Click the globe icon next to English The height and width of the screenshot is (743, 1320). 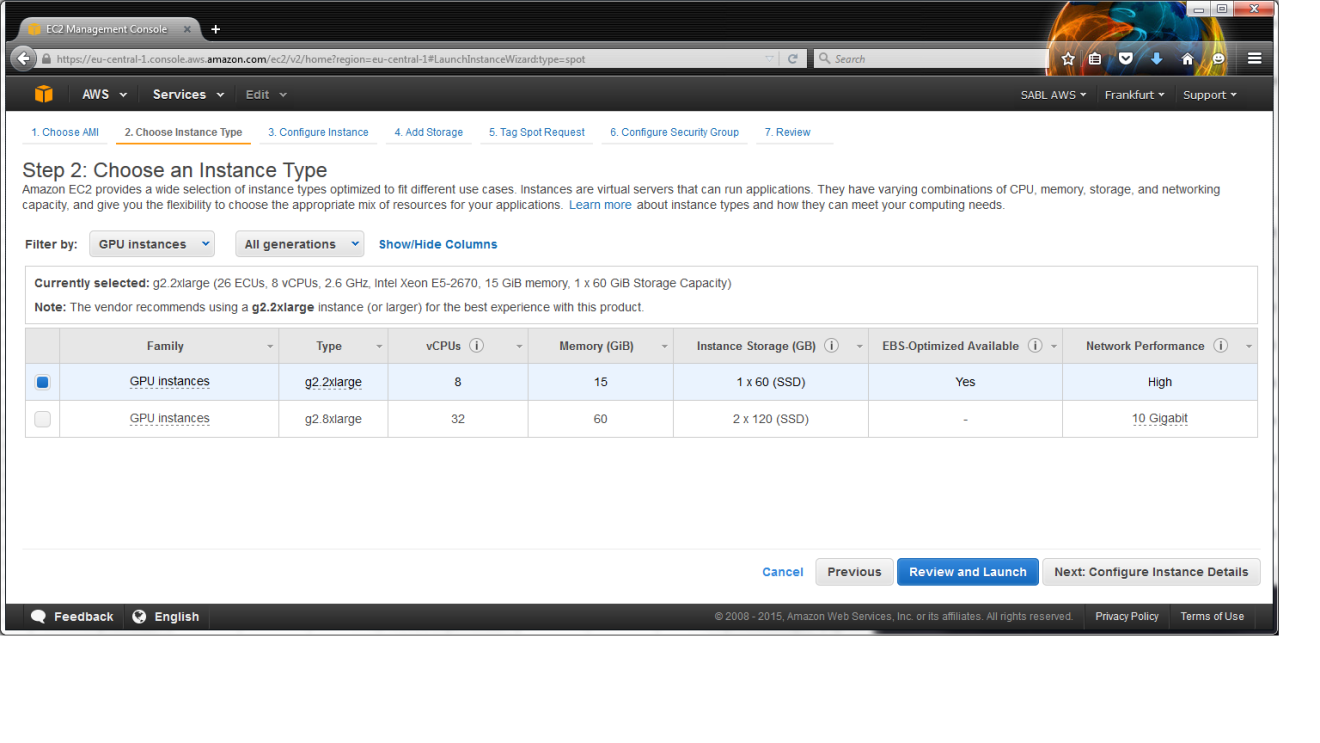140,616
